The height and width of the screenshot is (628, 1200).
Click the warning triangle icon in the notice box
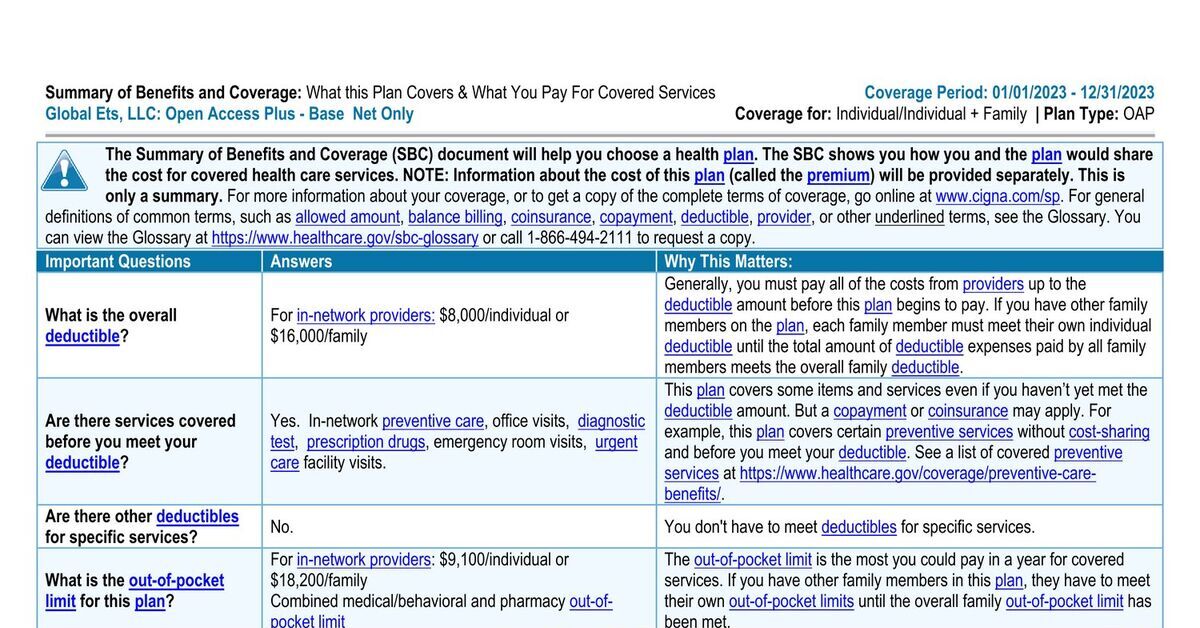65,170
